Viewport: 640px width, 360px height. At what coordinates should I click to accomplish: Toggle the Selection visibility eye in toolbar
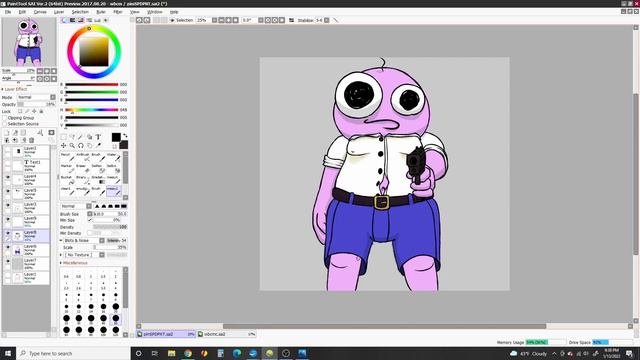pyautogui.click(x=172, y=20)
